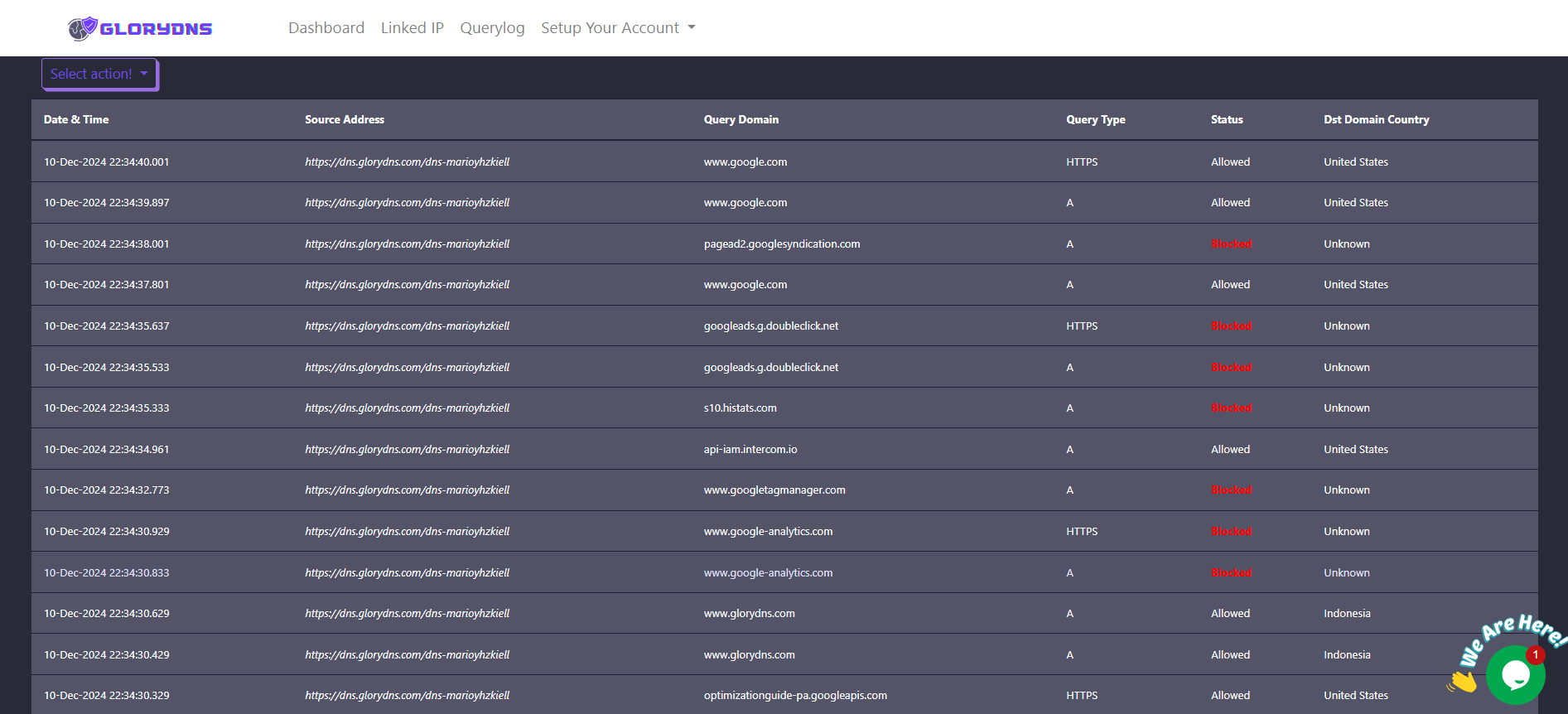The height and width of the screenshot is (714, 1568).
Task: Click HTTPS type for optimizationguide-pa.googleapis.com
Action: (x=1082, y=696)
